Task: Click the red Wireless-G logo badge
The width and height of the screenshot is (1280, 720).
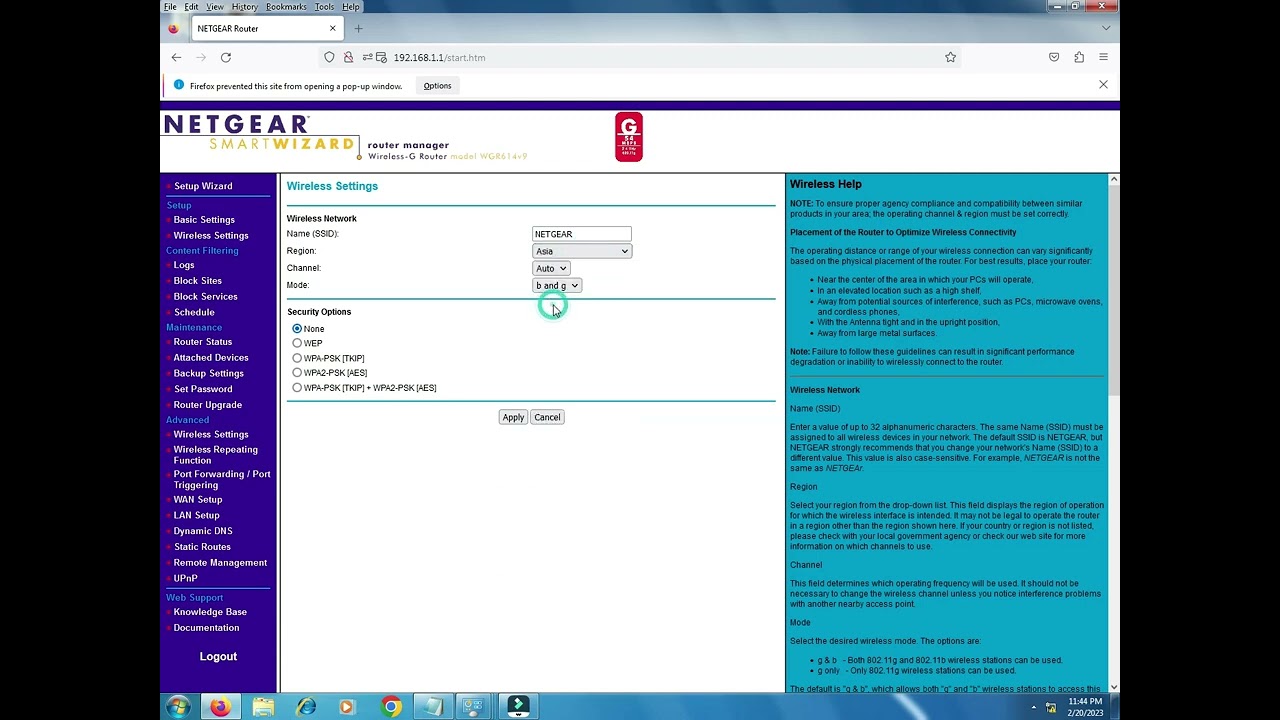Action: (629, 137)
